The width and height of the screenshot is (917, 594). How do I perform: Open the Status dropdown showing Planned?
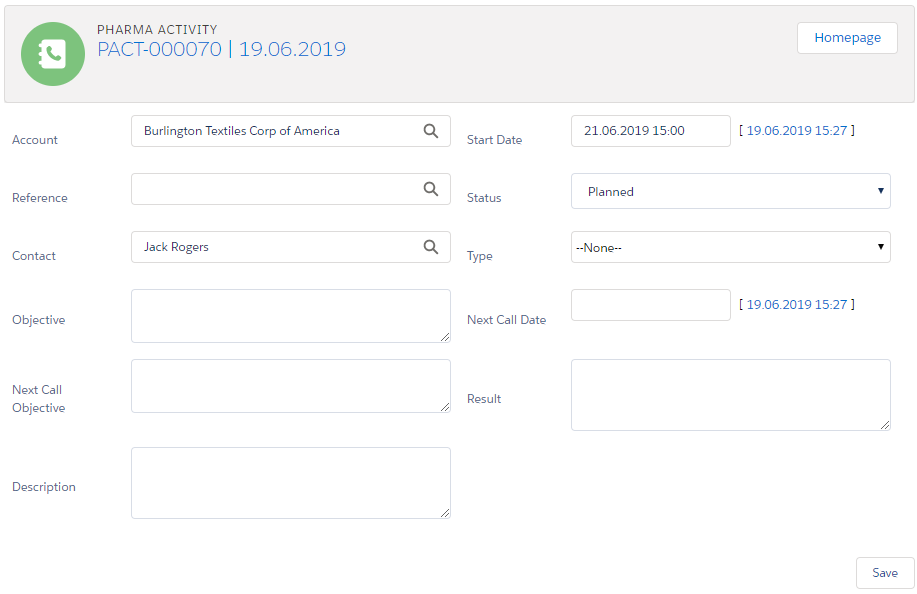[730, 192]
